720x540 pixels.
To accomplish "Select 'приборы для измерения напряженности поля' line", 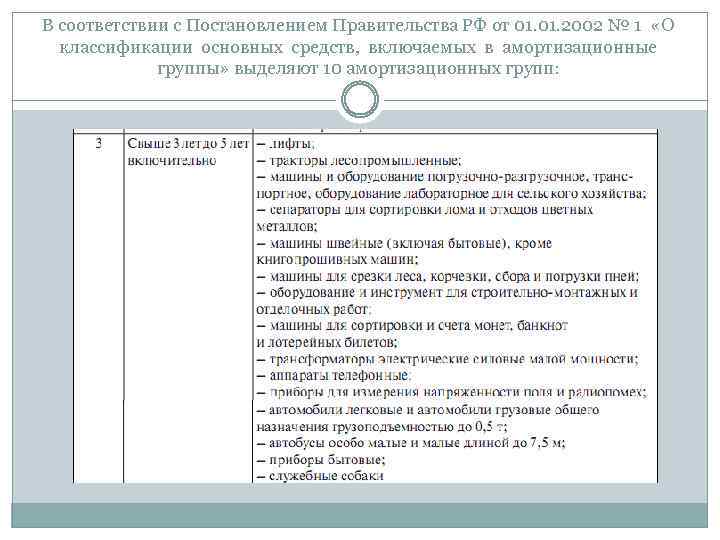I will click(x=452, y=393).
